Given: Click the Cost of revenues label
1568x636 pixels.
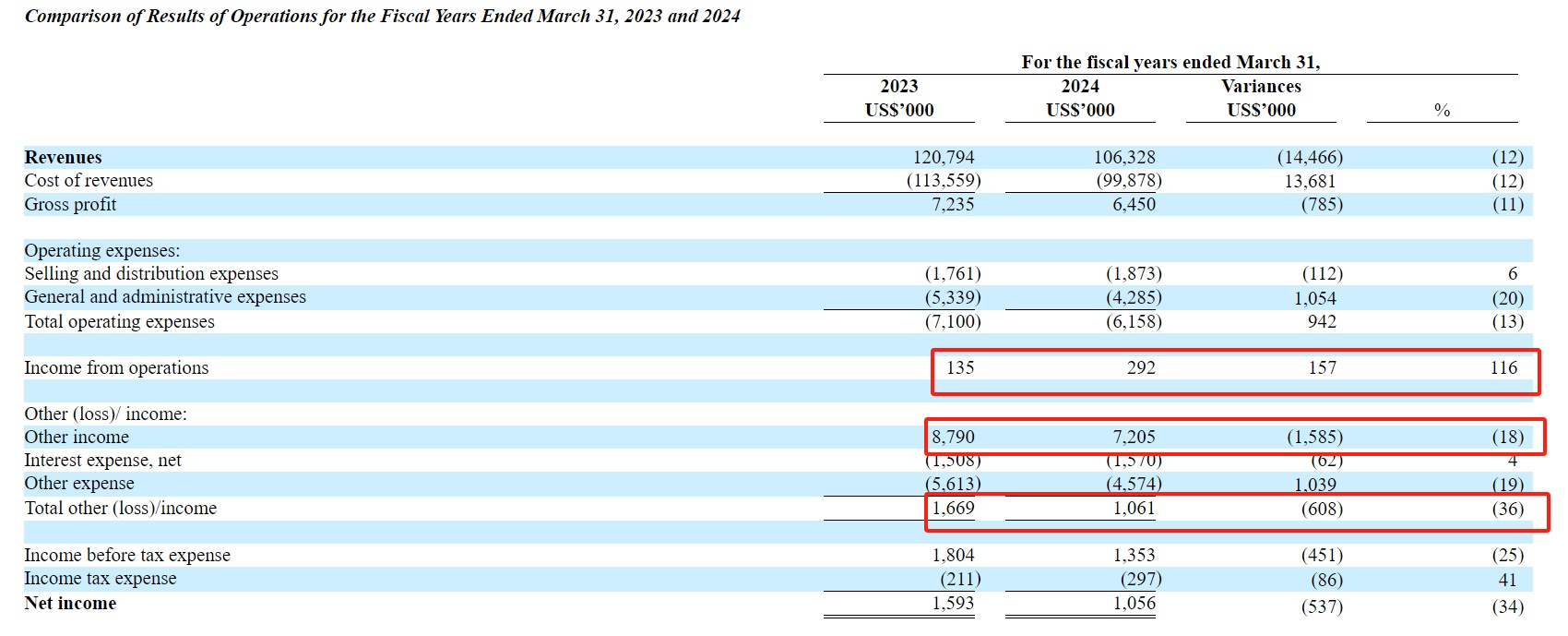Looking at the screenshot, I should 89,180.
